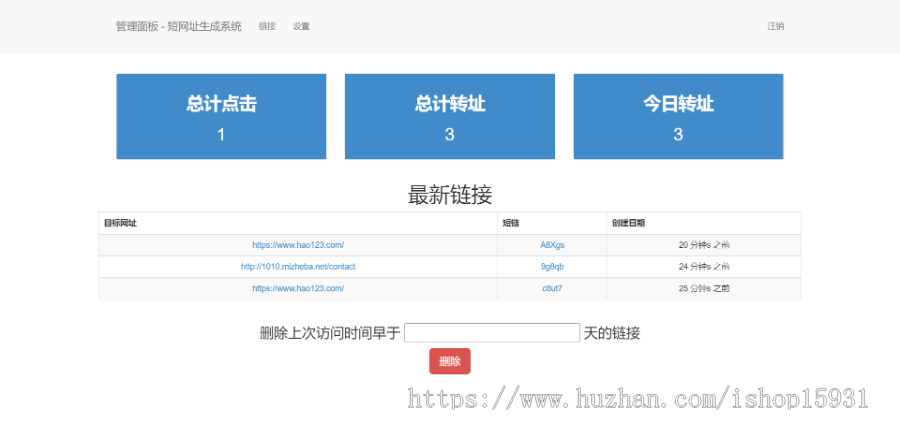Viewport: 900px width, 423px height.
Task: Open short link 9g8qb
Action: pyautogui.click(x=552, y=267)
